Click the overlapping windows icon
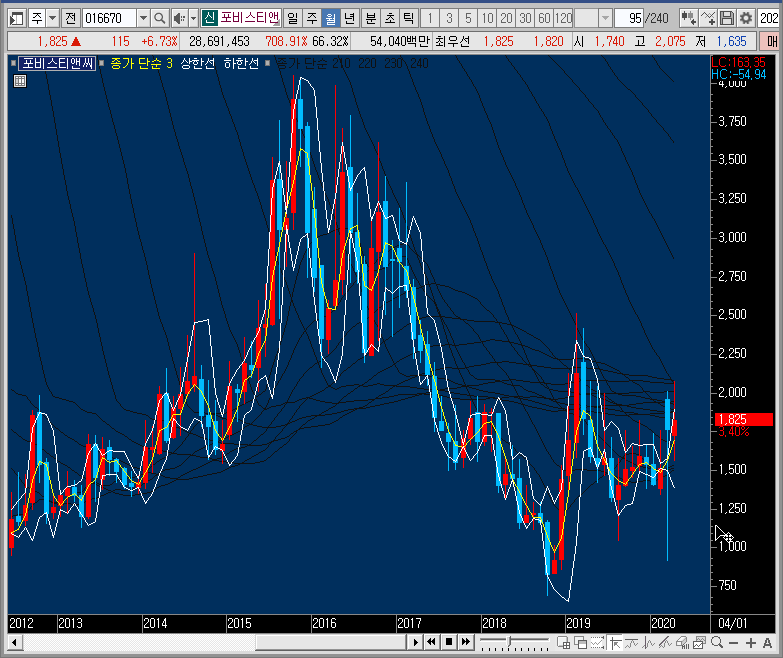Screen dimensions: 783x658 click(581, 643)
